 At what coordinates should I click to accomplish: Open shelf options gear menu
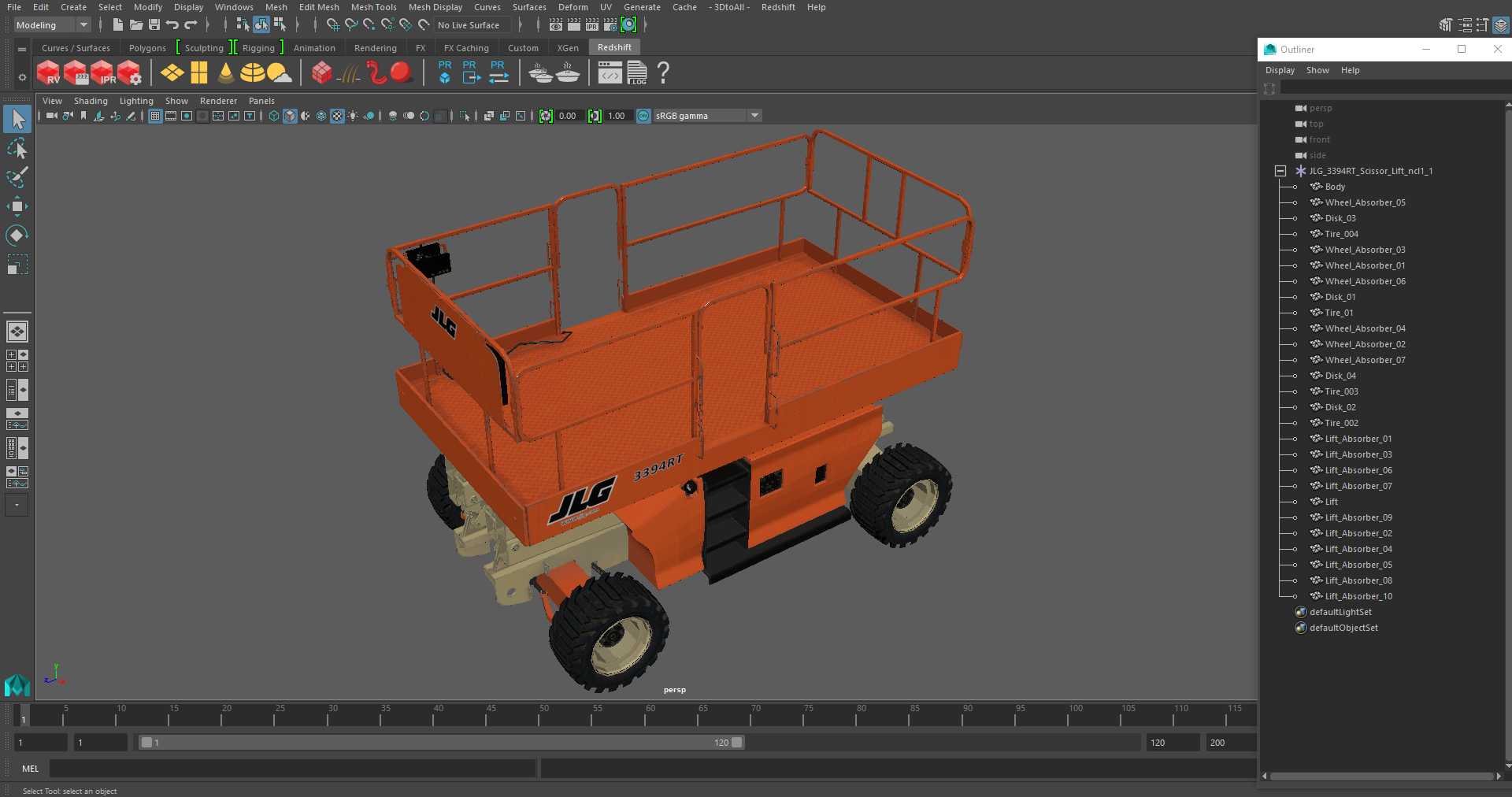click(x=22, y=76)
